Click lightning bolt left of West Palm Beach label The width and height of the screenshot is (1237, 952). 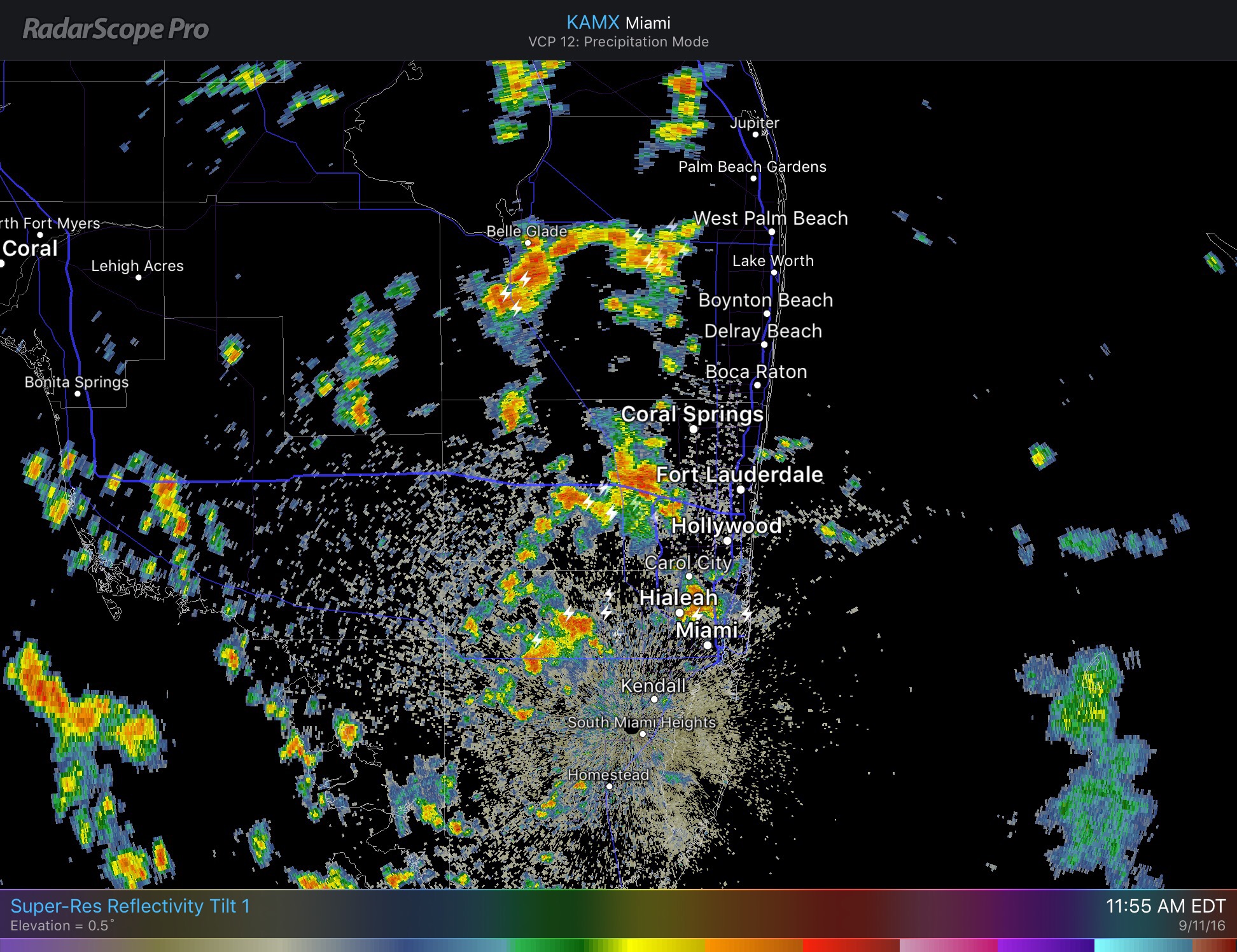tap(673, 225)
